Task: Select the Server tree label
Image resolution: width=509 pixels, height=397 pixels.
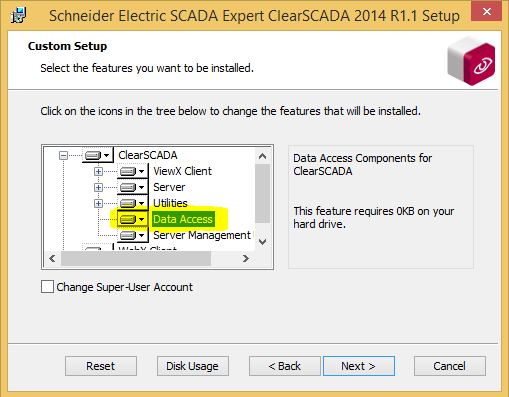Action: point(169,187)
